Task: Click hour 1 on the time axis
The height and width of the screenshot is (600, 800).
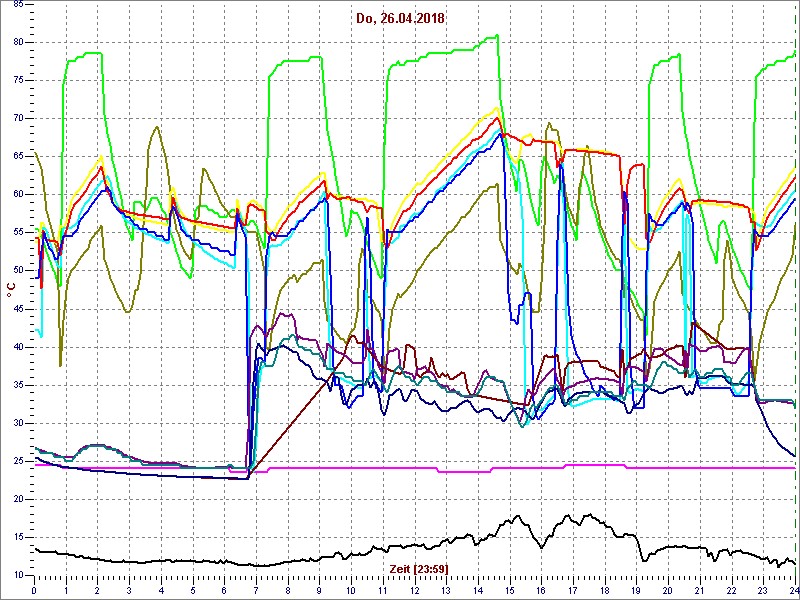Action: [66, 590]
